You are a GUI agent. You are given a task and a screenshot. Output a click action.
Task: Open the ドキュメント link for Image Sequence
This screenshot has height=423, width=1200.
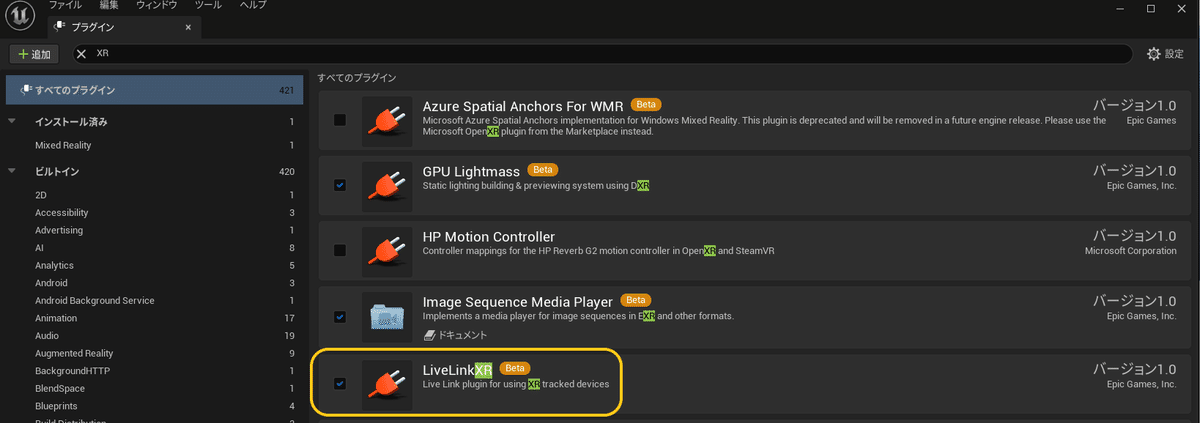pos(455,335)
